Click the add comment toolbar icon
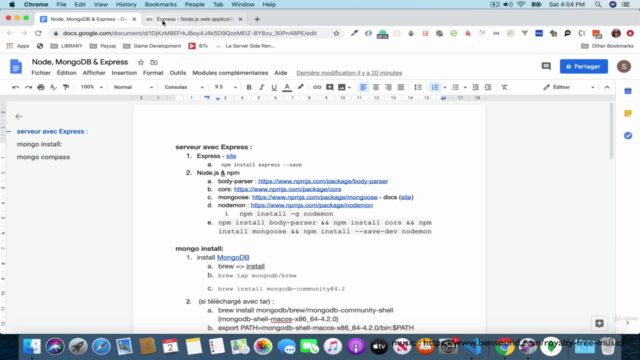 [x=329, y=87]
